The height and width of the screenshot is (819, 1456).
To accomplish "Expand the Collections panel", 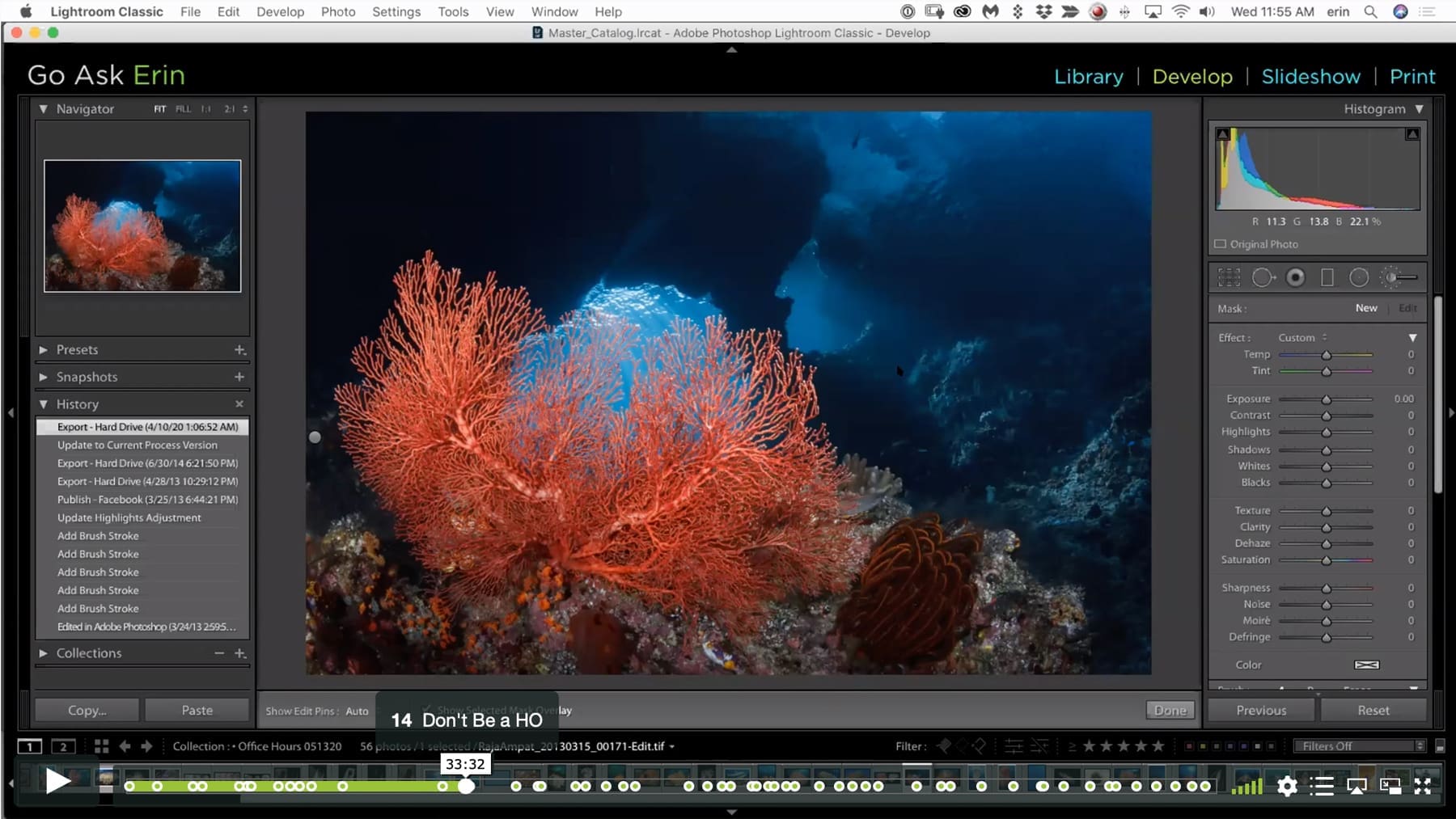I will pyautogui.click(x=44, y=653).
